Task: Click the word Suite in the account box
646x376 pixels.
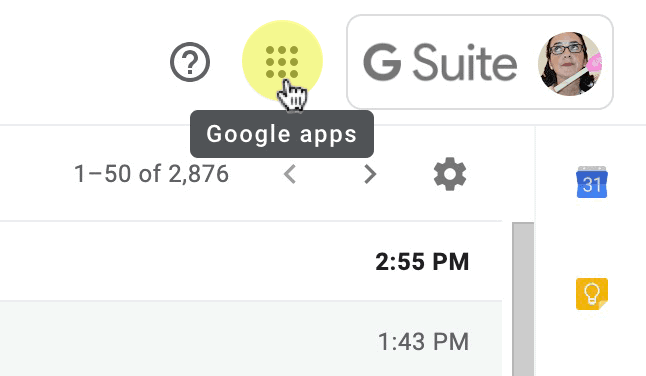Action: (x=465, y=63)
